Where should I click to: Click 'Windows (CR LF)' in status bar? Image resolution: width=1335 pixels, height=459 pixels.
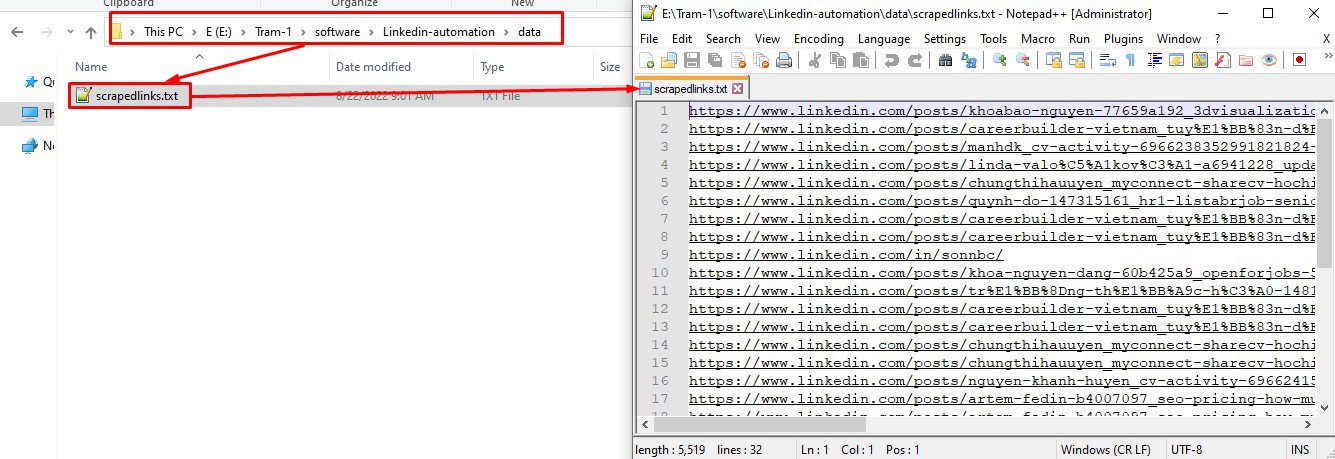coord(1107,450)
